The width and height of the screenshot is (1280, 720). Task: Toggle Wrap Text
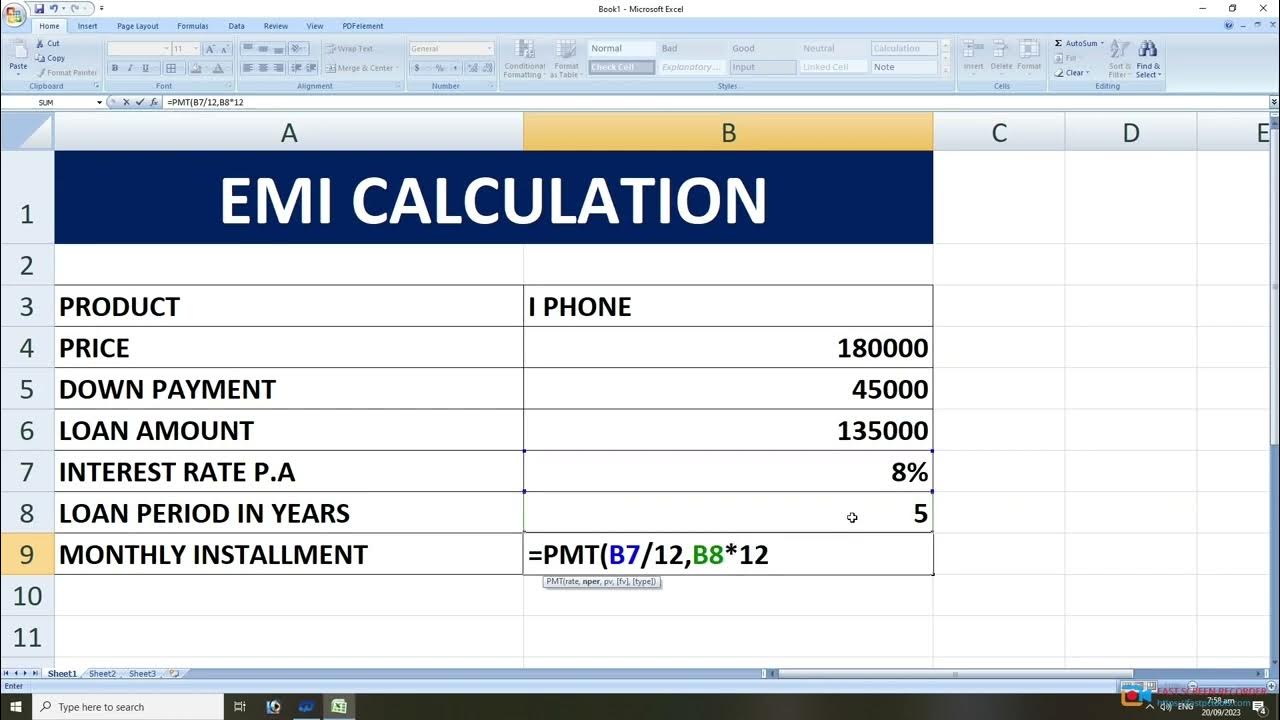point(350,48)
